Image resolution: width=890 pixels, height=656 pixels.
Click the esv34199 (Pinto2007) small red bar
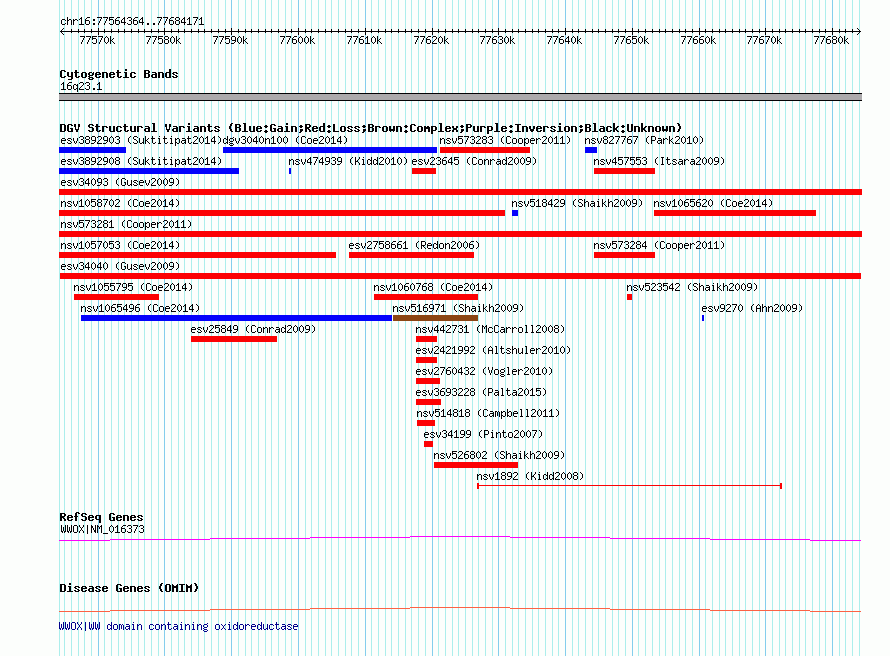428,444
